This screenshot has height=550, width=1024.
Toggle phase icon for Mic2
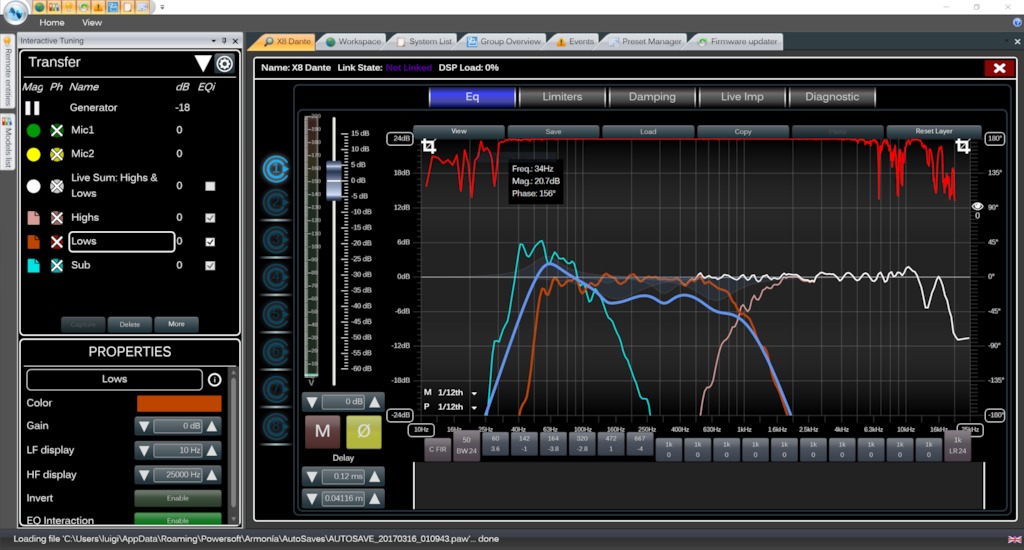point(57,154)
